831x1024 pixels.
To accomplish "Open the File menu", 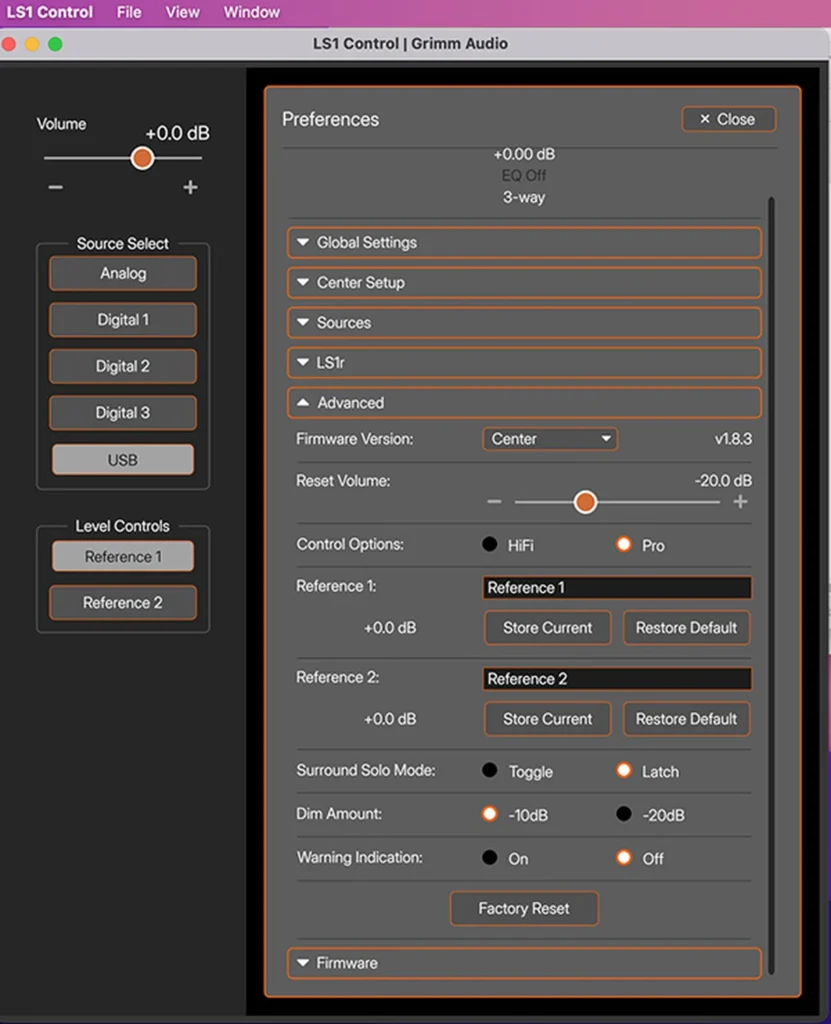I will (129, 12).
